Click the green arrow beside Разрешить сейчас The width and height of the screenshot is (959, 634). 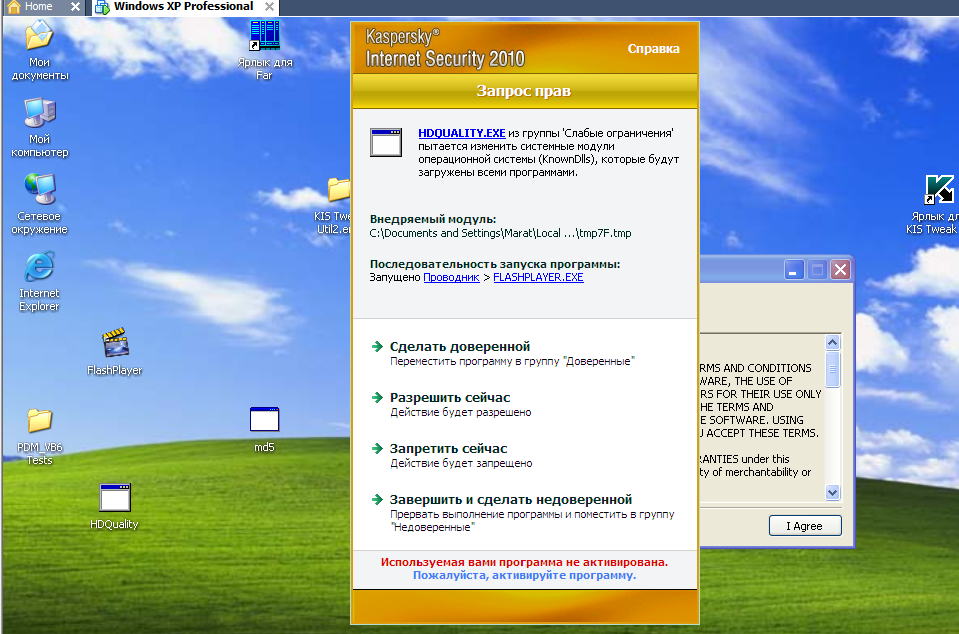(x=377, y=397)
